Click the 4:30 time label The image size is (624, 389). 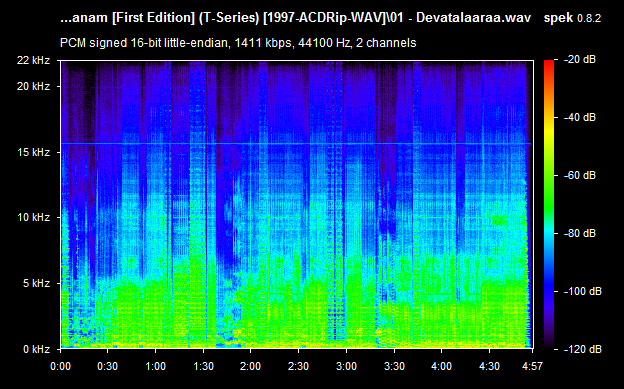[489, 366]
